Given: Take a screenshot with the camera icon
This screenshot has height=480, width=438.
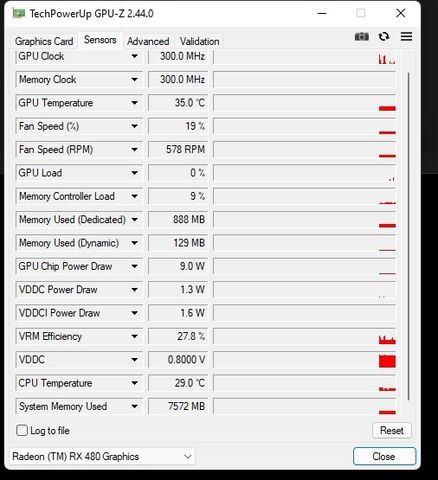Looking at the screenshot, I should pyautogui.click(x=362, y=37).
